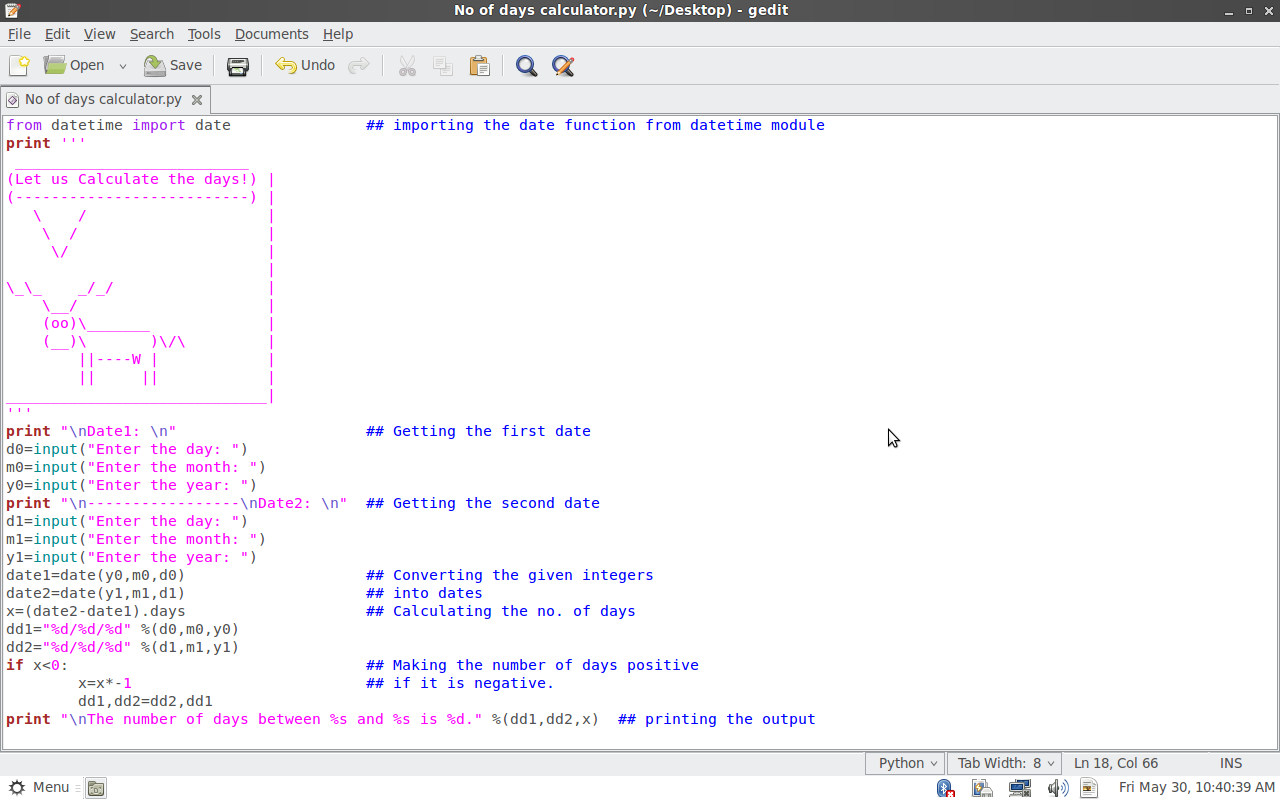
Task: Print the current file
Action: [237, 65]
